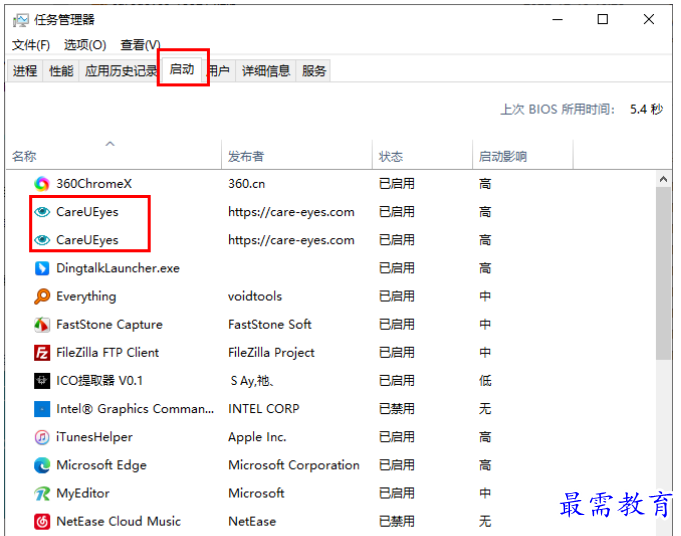Click the ICO提取器 V0.1 icon
This screenshot has height=536, width=681.
pyautogui.click(x=42, y=381)
